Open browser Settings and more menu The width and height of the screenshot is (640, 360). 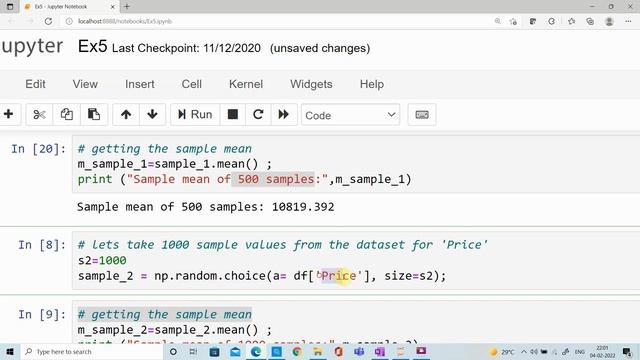pyautogui.click(x=628, y=21)
